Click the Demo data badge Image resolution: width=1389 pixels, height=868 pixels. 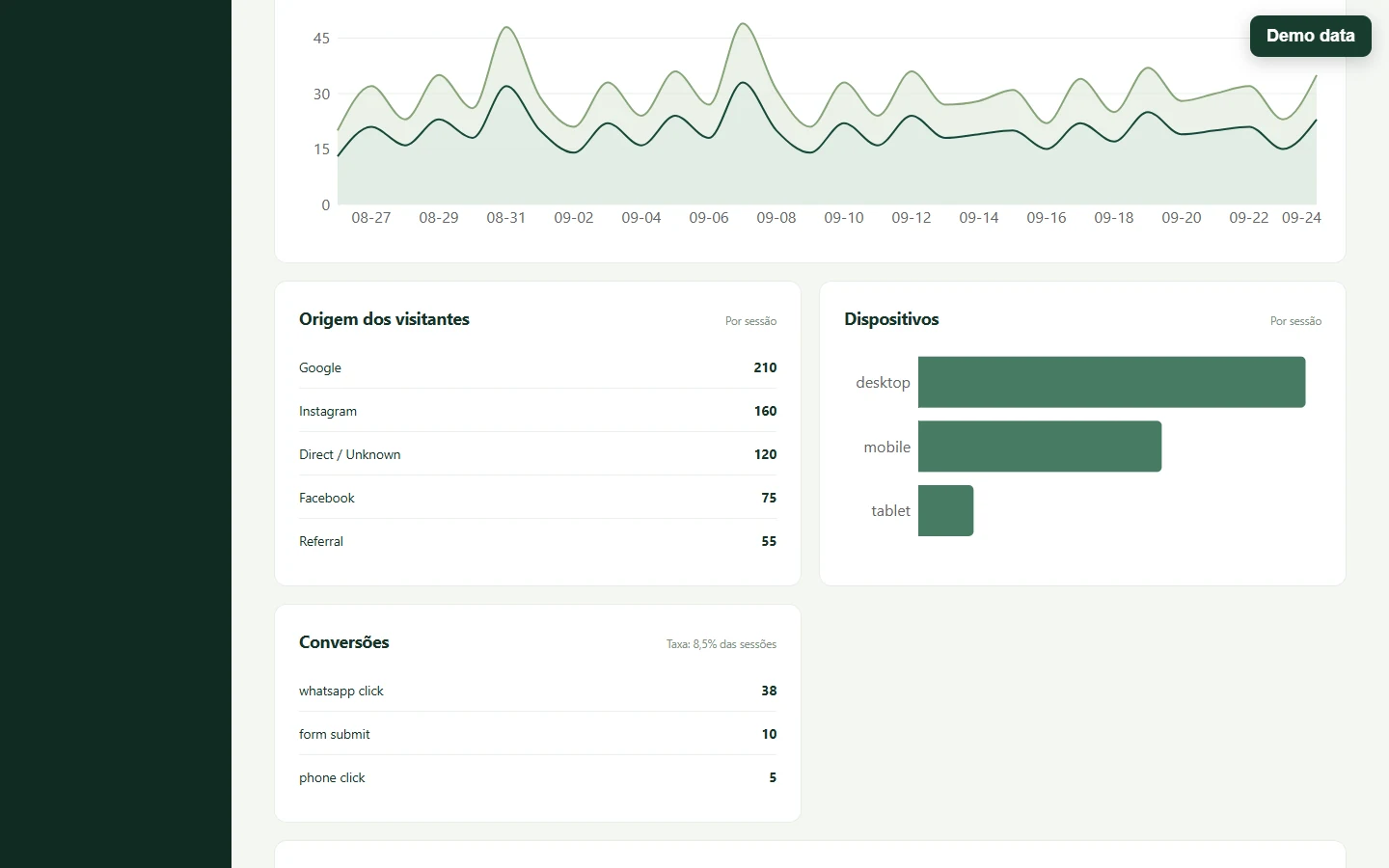[1310, 36]
